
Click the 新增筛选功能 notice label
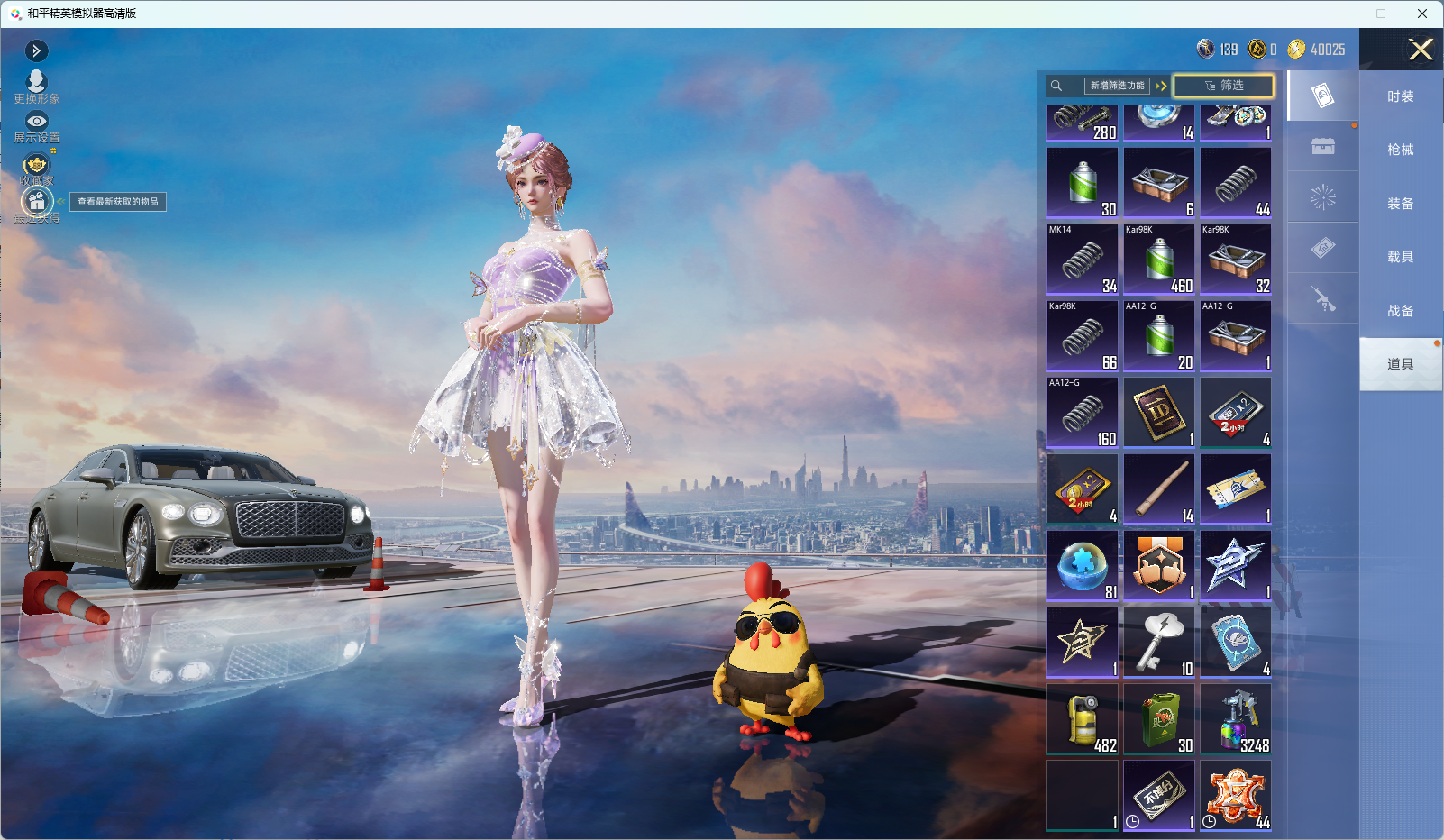pyautogui.click(x=1117, y=86)
